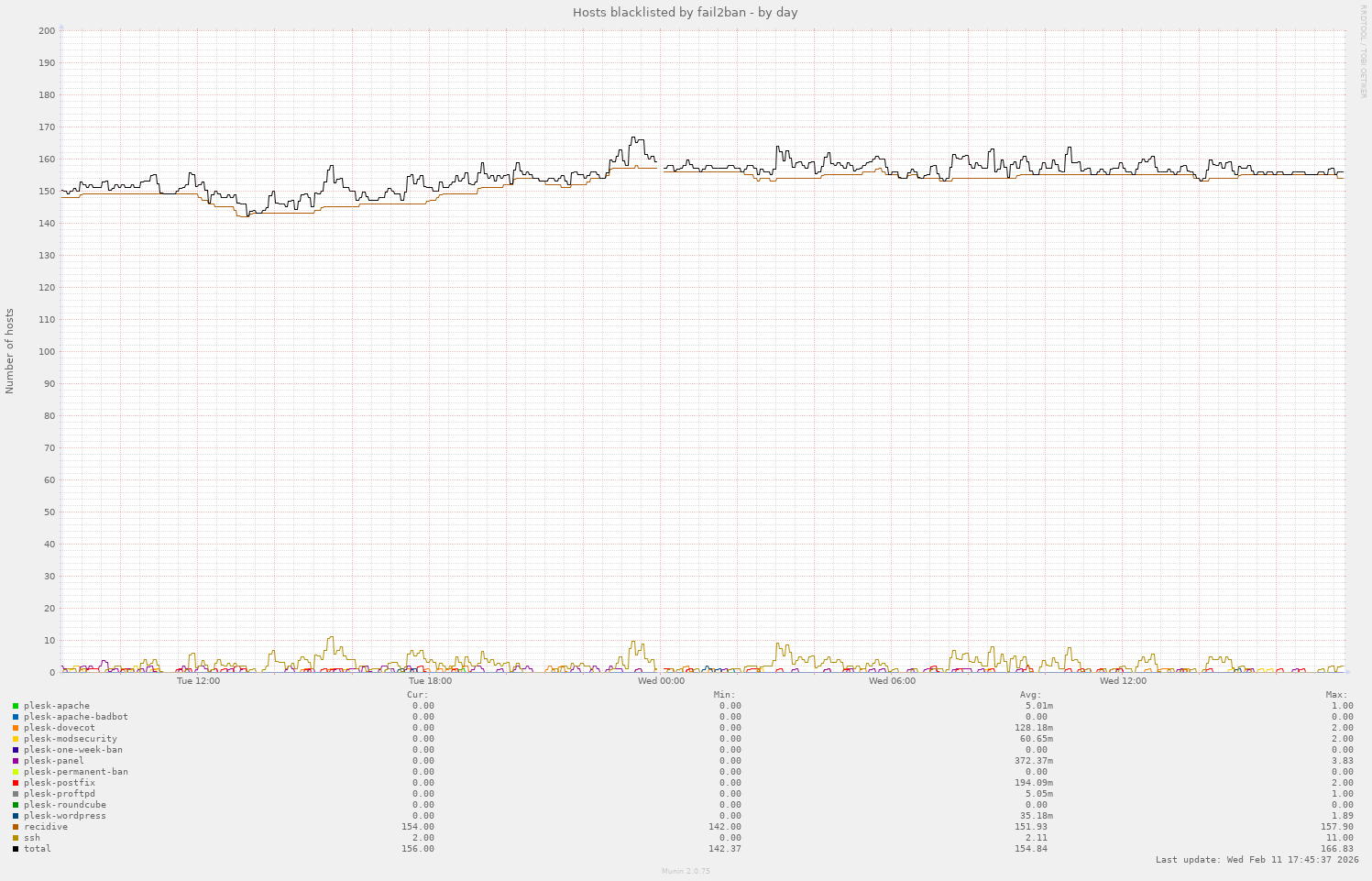Click the plesk-one-week-ban legend label
The height and width of the screenshot is (881, 1372).
tap(72, 750)
